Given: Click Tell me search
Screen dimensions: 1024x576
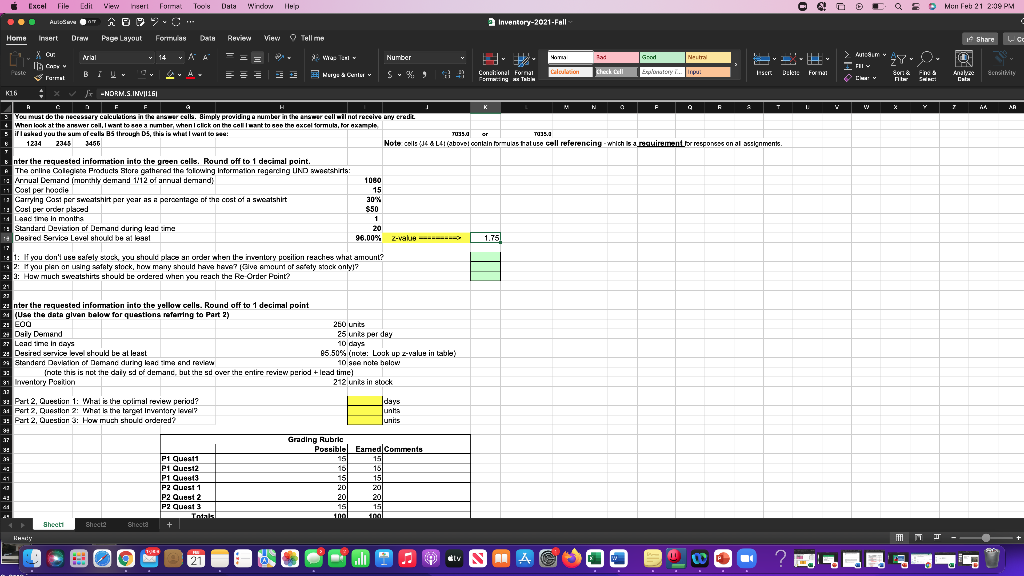Looking at the screenshot, I should [x=308, y=39].
